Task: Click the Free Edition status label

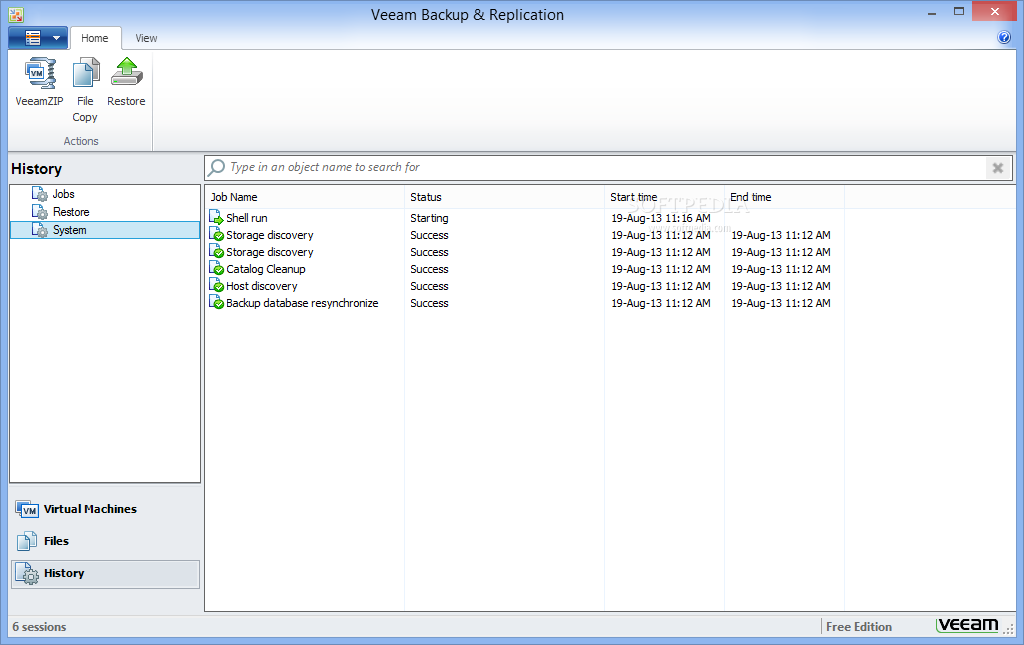Action: click(x=859, y=627)
